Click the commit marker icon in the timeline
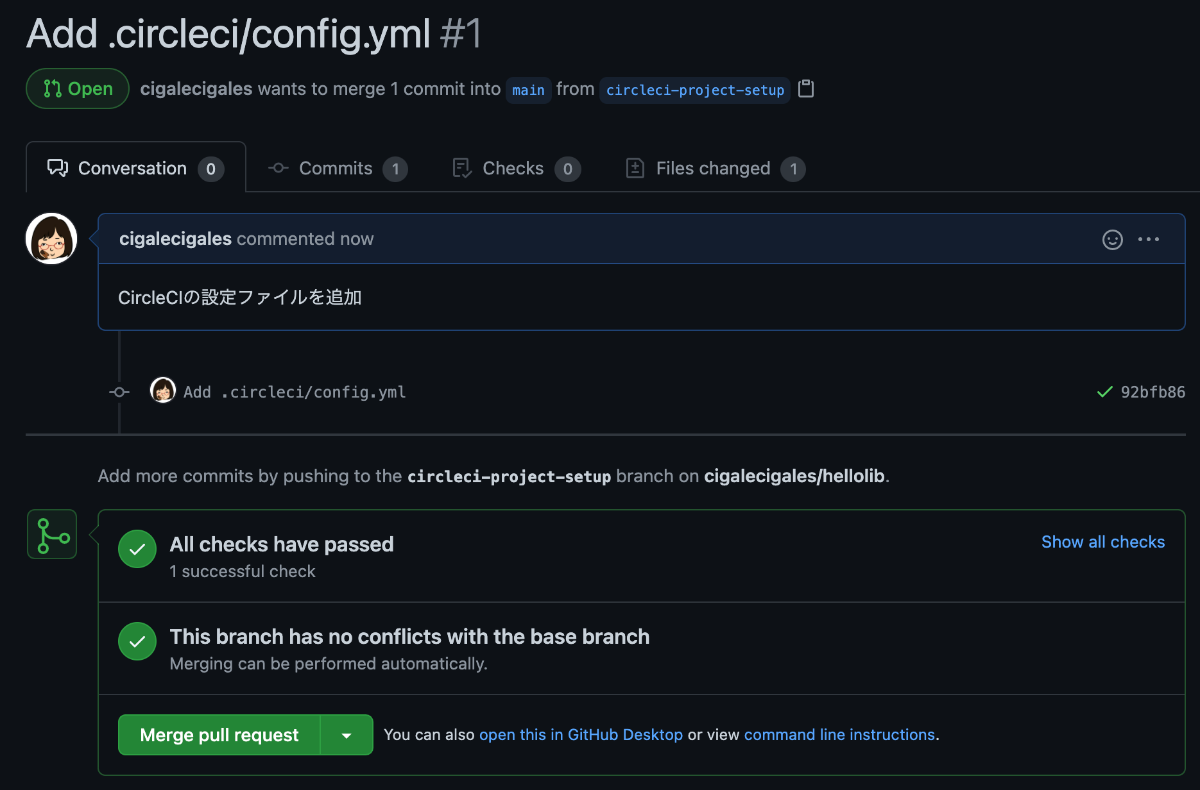This screenshot has height=790, width=1200. 119,391
